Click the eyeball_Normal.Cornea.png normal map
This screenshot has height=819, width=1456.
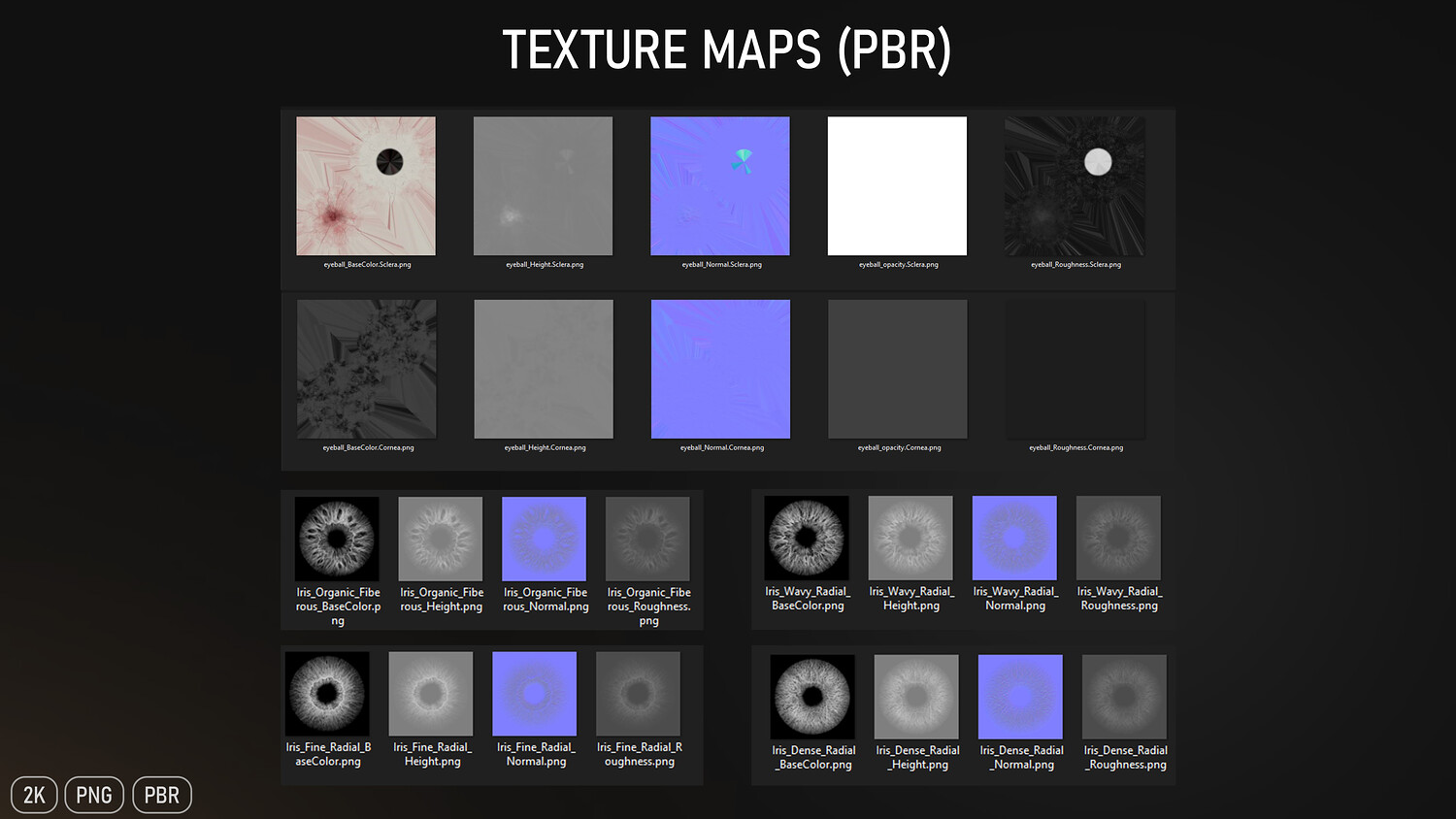click(720, 369)
